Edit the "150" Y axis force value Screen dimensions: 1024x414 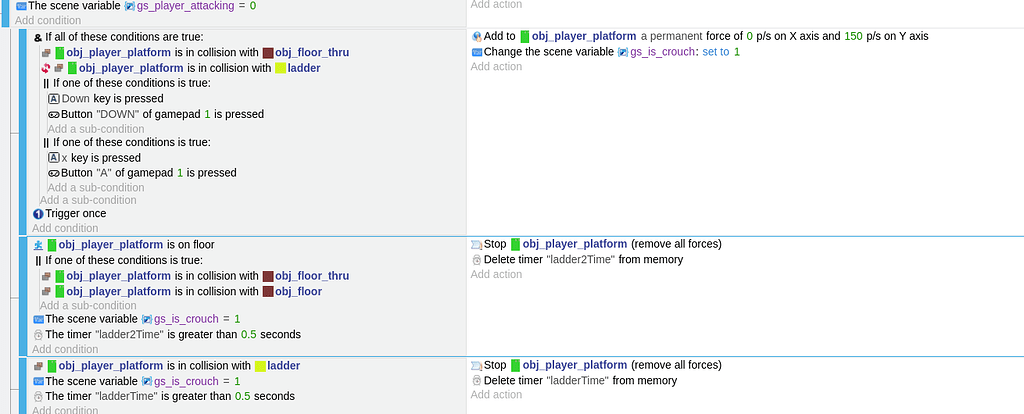click(854, 37)
